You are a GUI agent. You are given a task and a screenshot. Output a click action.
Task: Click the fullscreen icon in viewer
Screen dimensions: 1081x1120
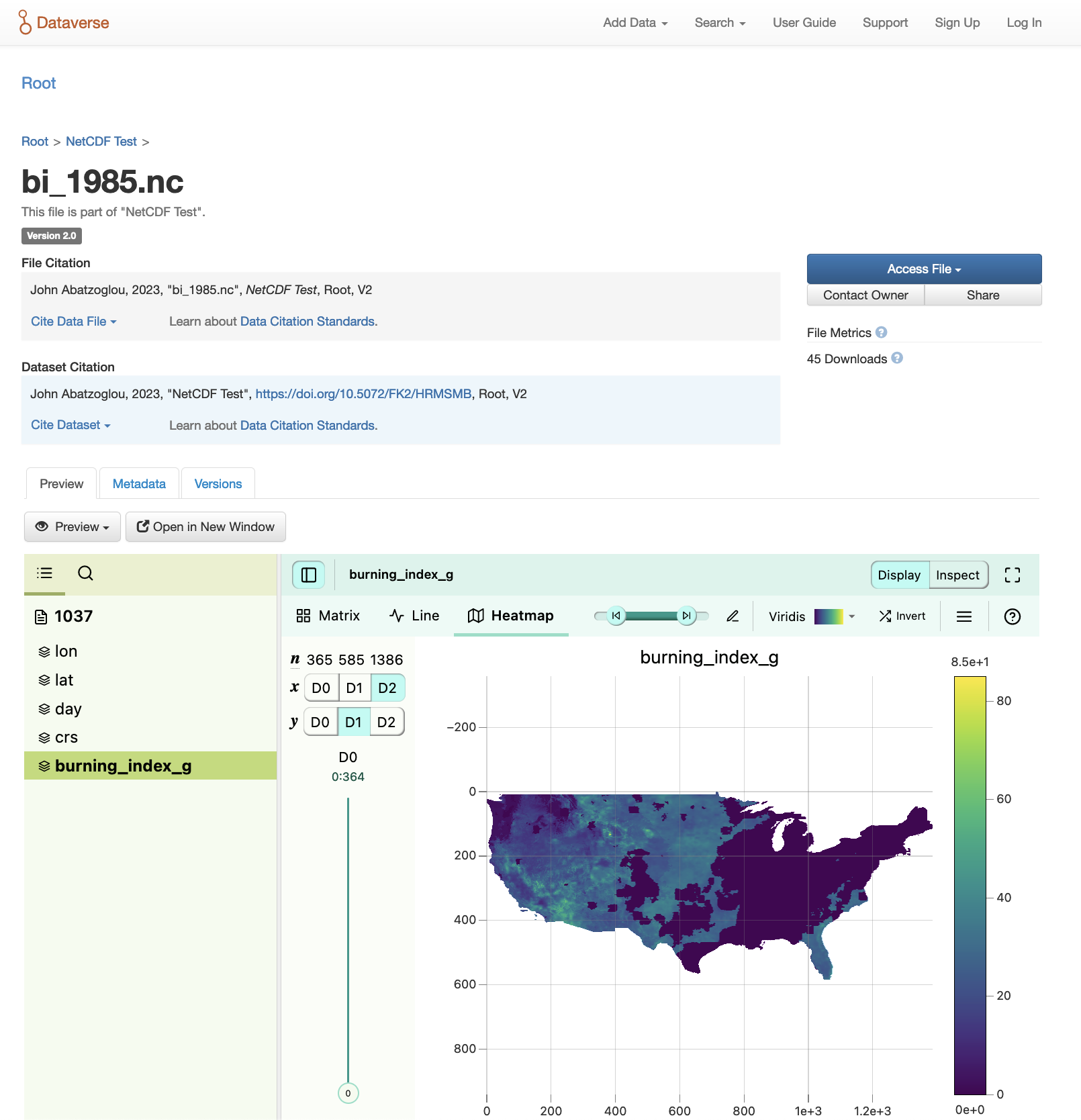coord(1012,575)
